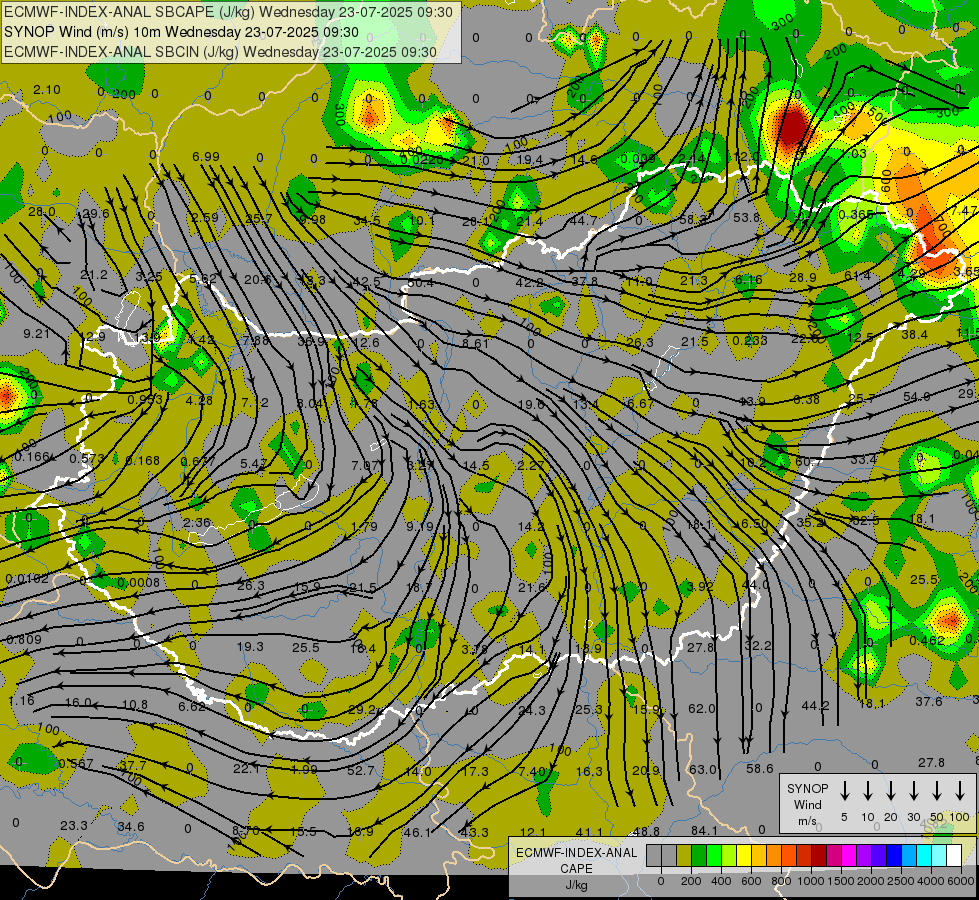Viewport: 979px width, 900px height.
Task: Click the map value 37.7
Action: point(132,765)
